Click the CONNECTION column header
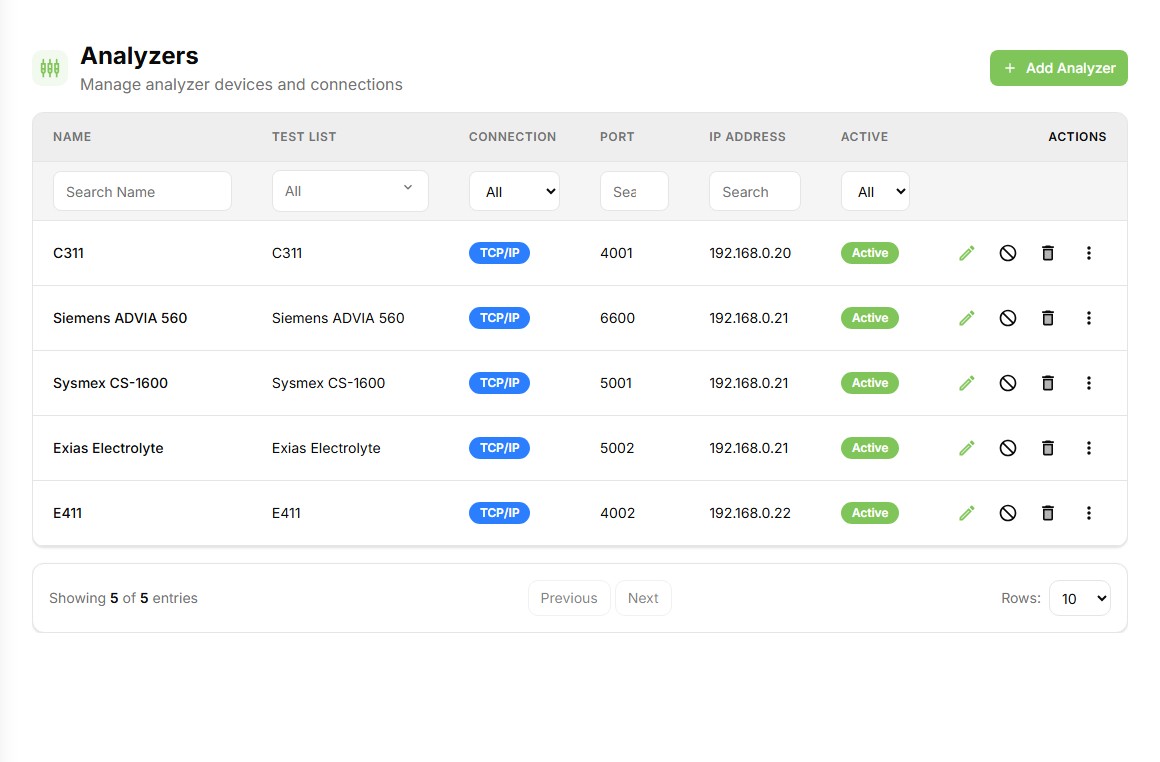The image size is (1160, 762). [x=512, y=137]
